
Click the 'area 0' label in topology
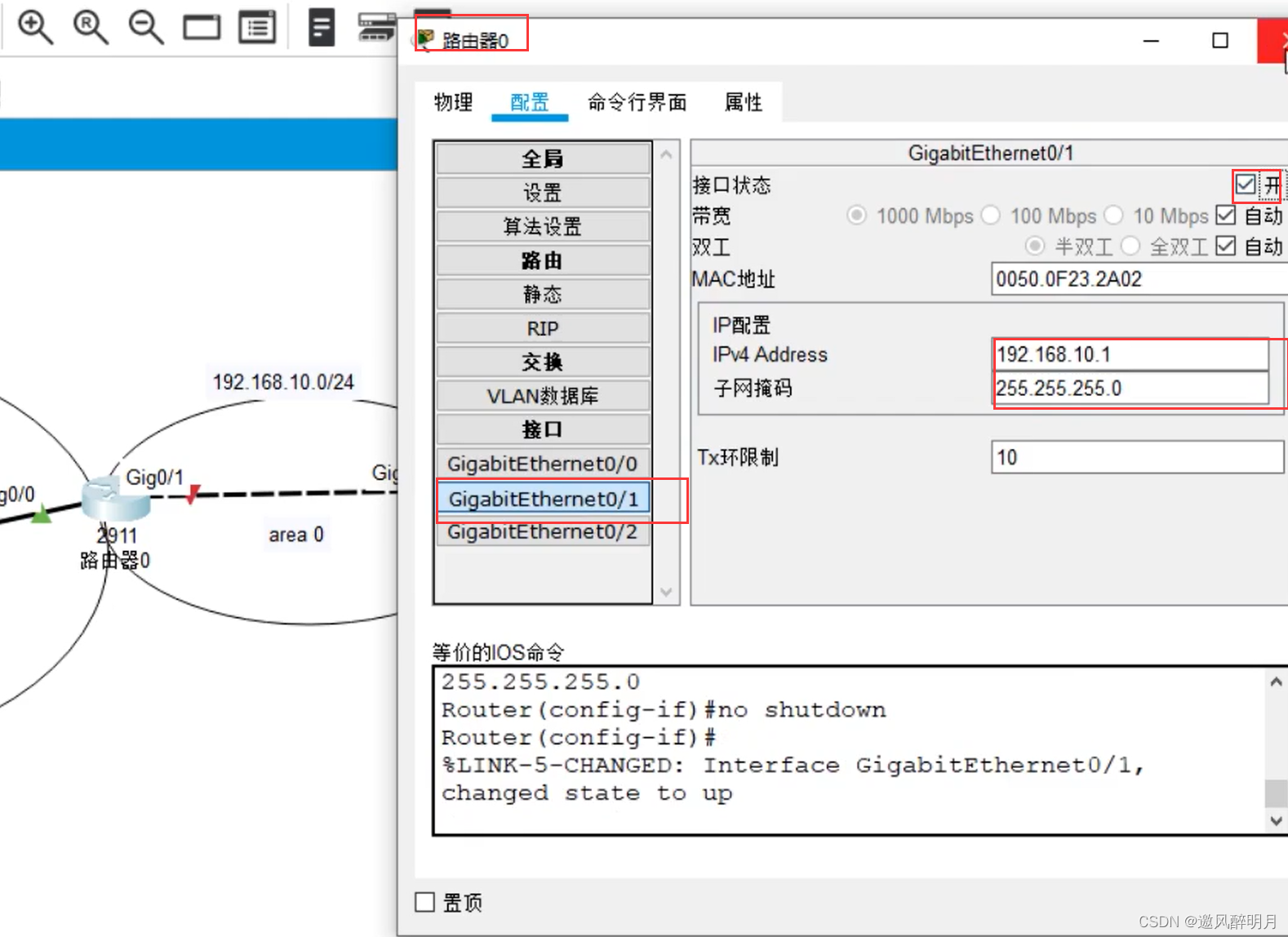tap(296, 535)
